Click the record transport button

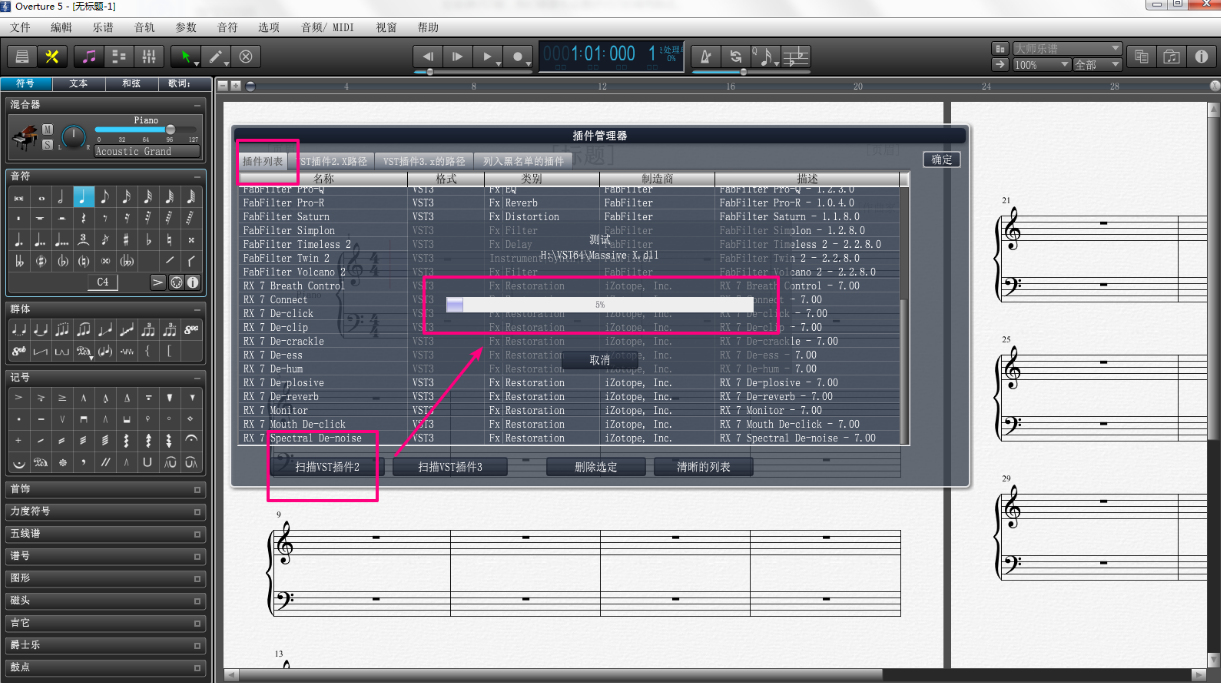[x=518, y=57]
